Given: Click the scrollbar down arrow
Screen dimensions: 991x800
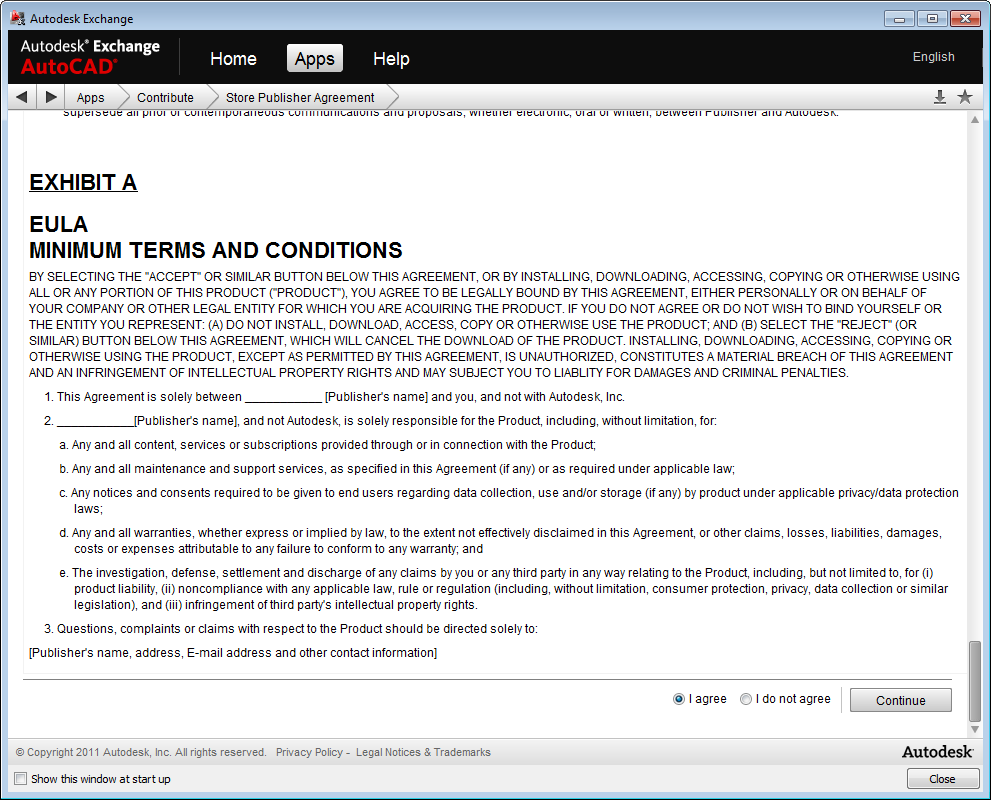Looking at the screenshot, I should point(976,730).
